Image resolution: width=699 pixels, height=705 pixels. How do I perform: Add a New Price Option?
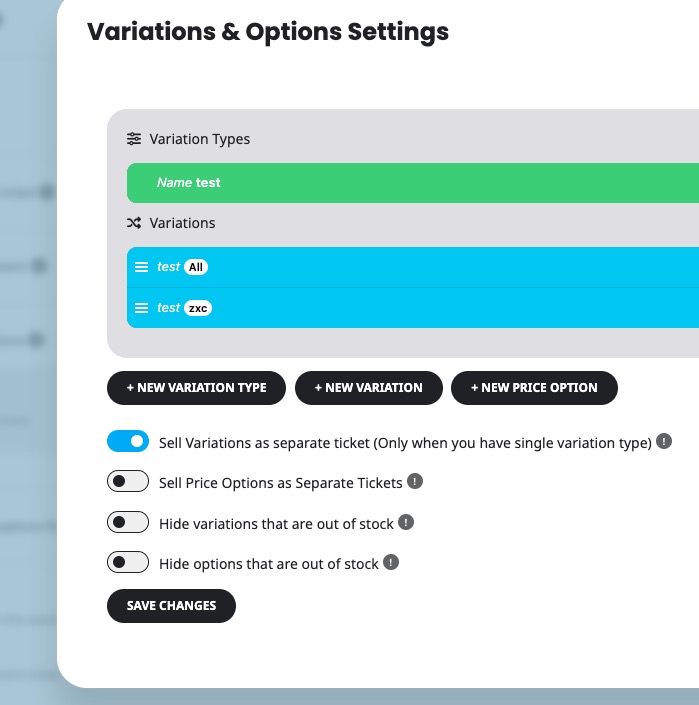tap(534, 388)
